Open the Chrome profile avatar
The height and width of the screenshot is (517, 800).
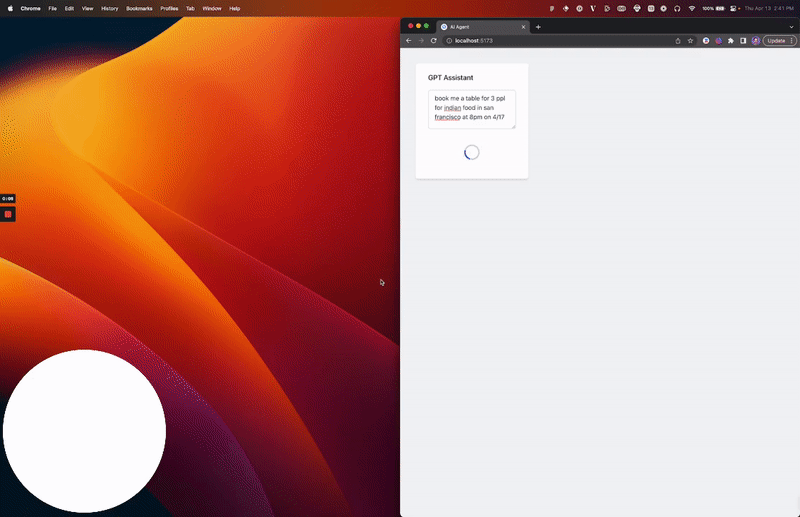pyautogui.click(x=756, y=40)
